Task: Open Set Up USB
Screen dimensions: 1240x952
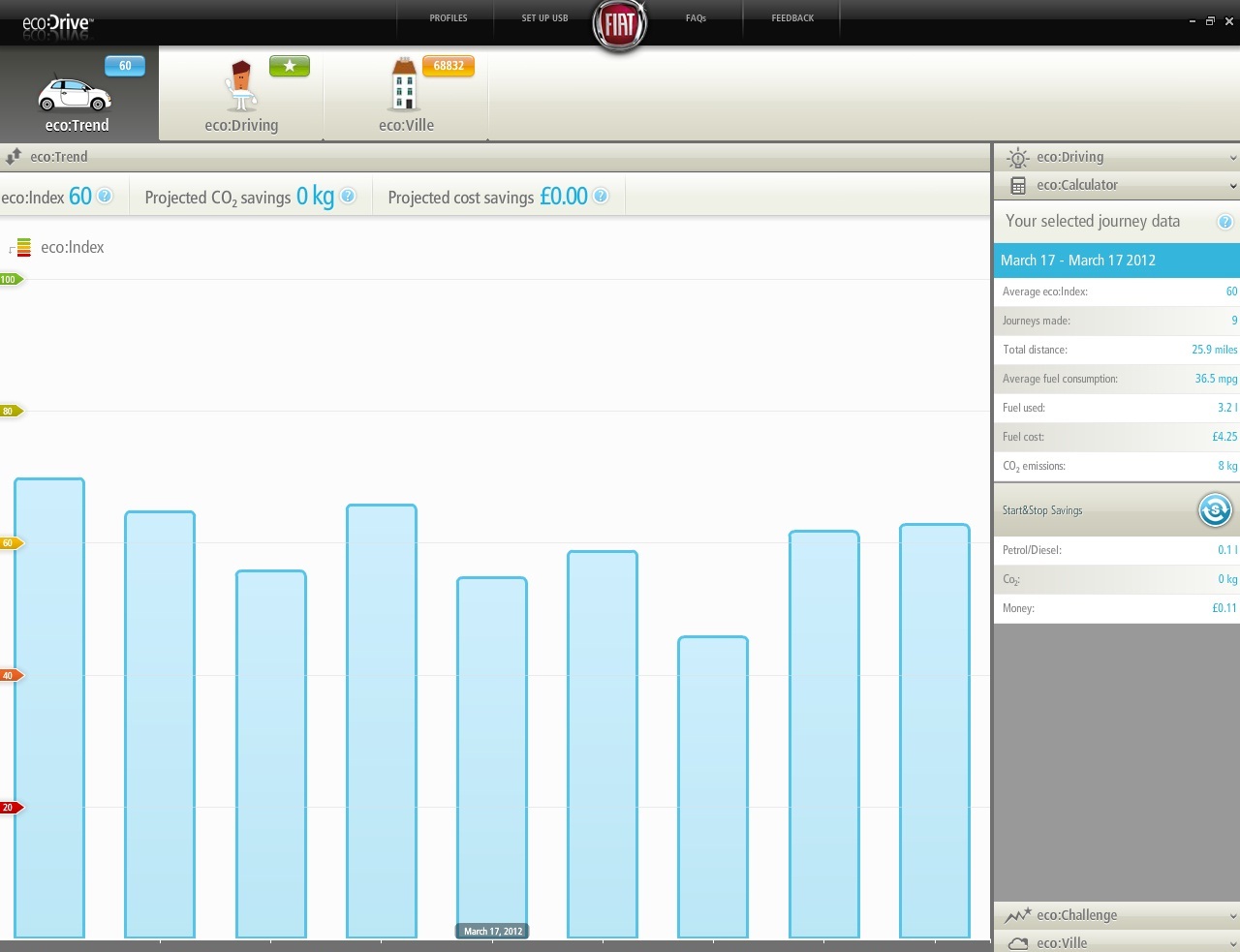Action: tap(544, 18)
